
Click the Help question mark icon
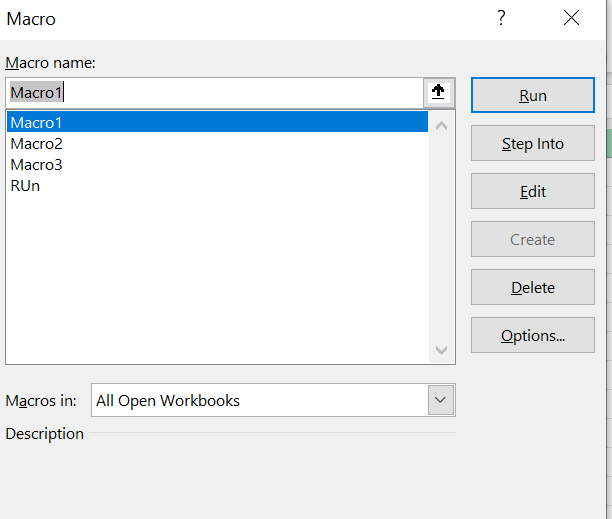[x=501, y=18]
